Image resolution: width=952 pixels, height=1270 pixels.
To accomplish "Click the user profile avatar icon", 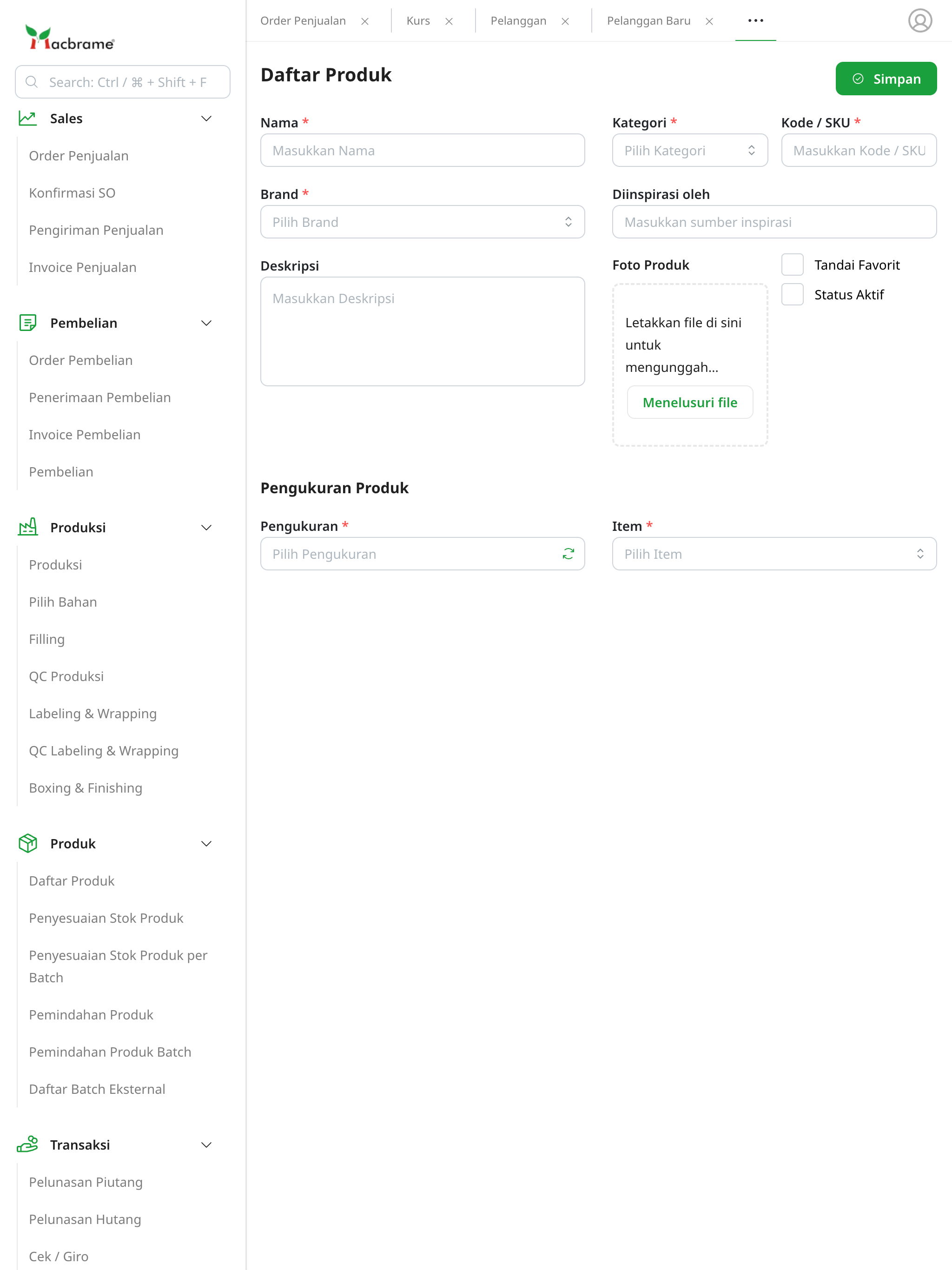I will (x=919, y=20).
